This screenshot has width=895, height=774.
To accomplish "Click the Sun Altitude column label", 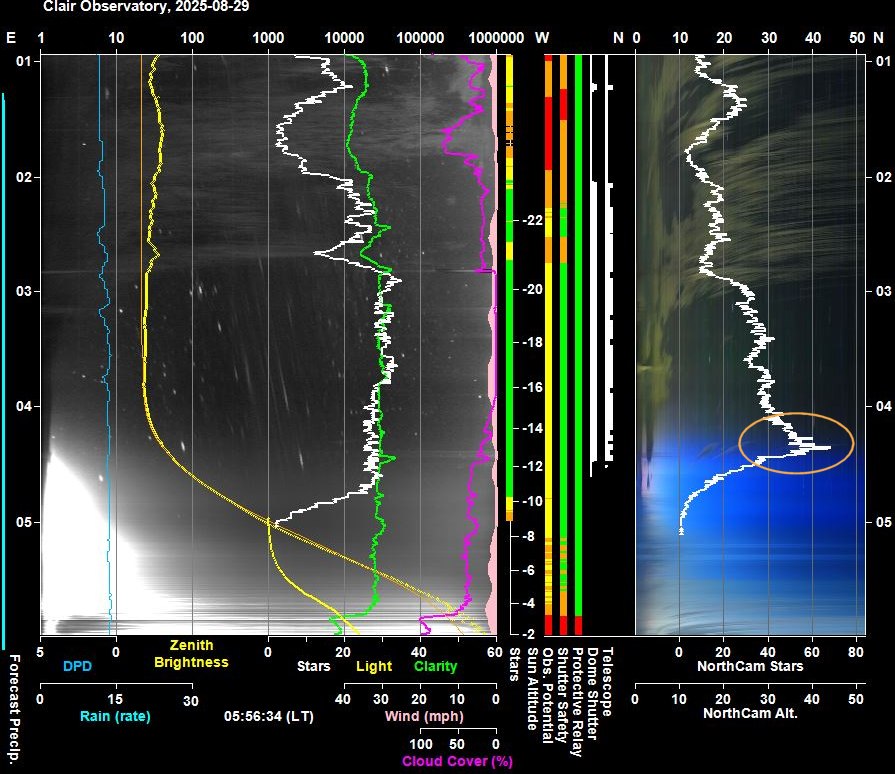I will coord(531,688).
